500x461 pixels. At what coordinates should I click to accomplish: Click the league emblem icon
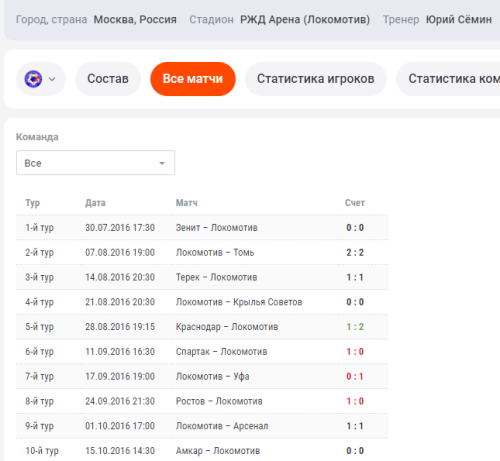33,79
